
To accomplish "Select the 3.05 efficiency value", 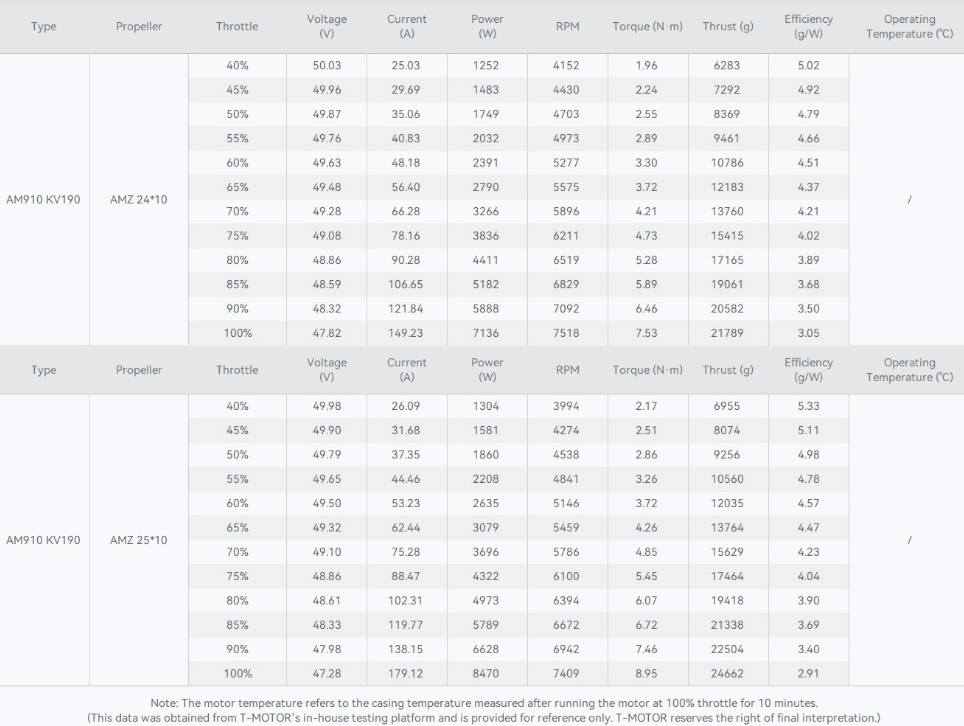I will pyautogui.click(x=808, y=333).
